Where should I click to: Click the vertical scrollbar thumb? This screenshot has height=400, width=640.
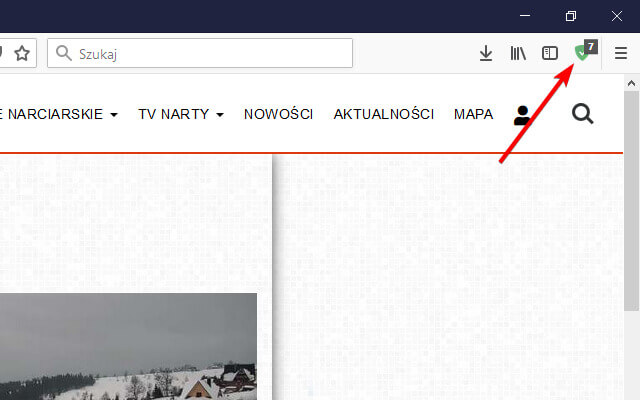click(631, 201)
